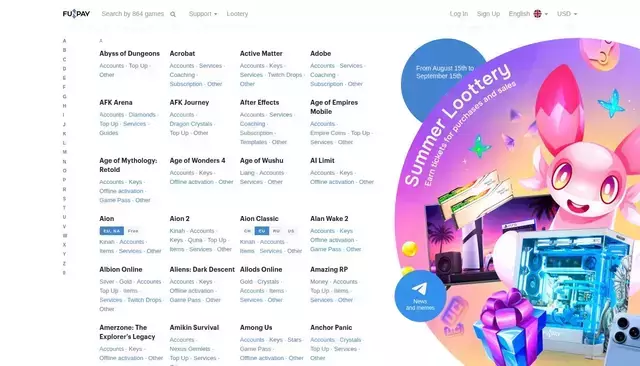Screen dimensions: 640x366
Task: Open Allods Online Crystals category
Action: coord(268,282)
